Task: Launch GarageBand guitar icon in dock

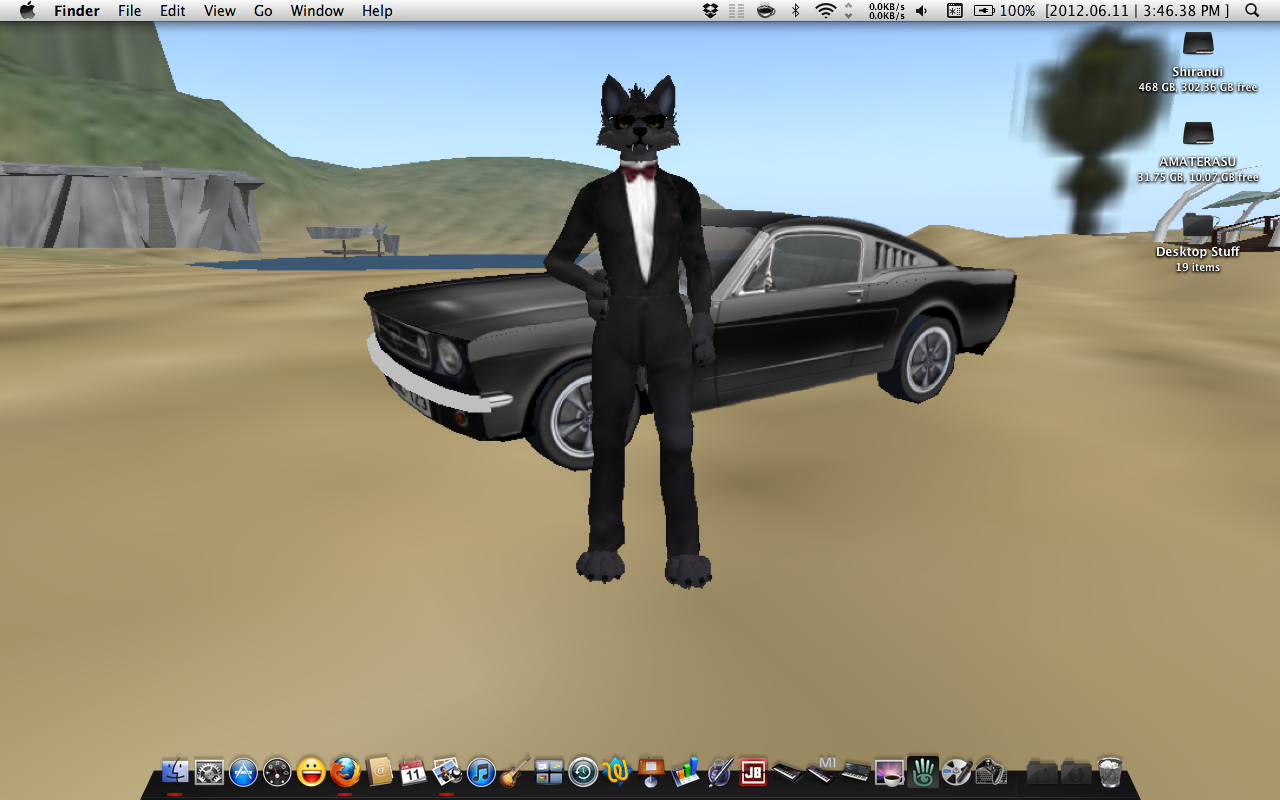Action: coord(515,771)
